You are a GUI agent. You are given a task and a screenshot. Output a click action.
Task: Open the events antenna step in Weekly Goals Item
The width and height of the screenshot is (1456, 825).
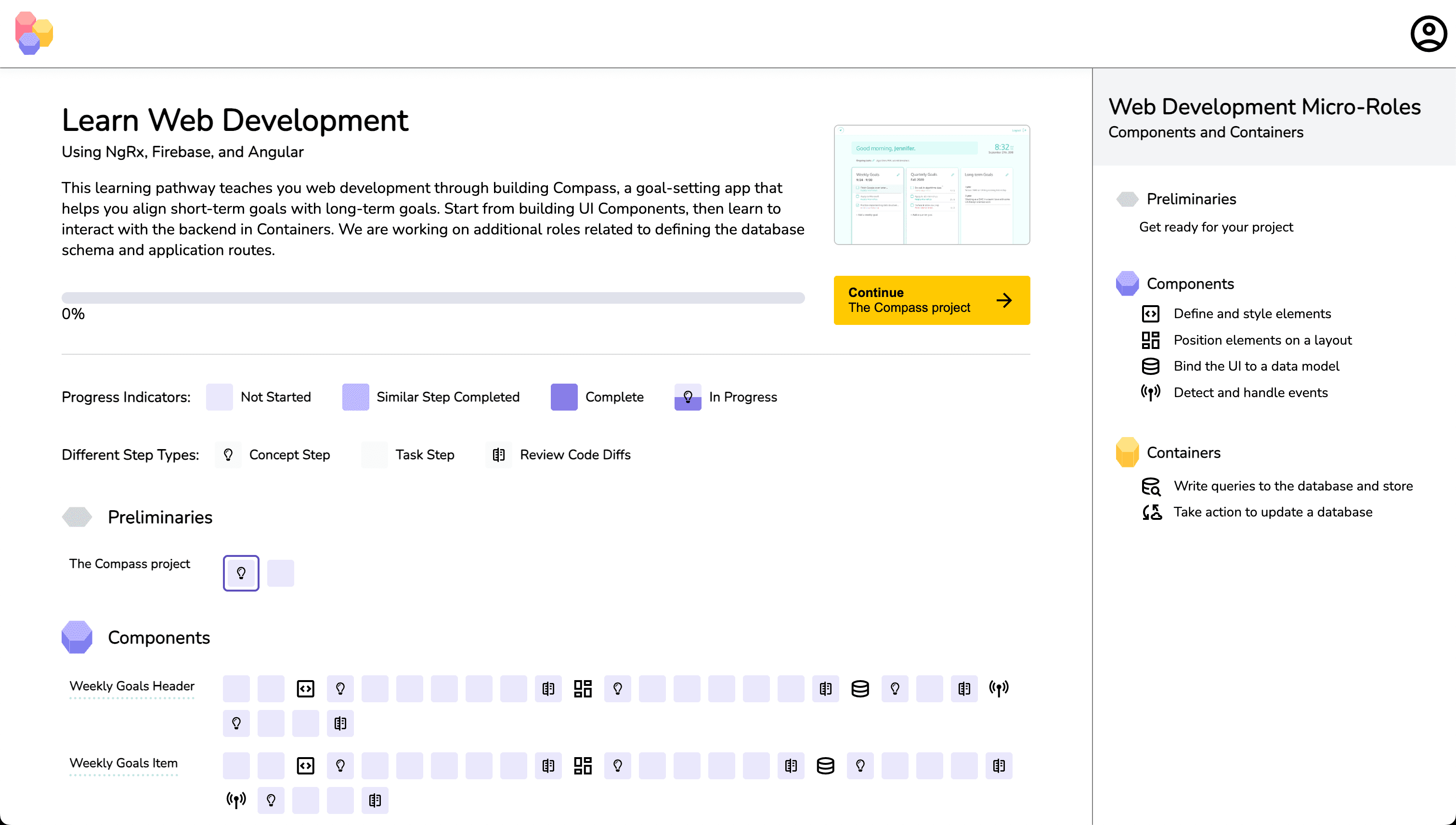coord(236,800)
